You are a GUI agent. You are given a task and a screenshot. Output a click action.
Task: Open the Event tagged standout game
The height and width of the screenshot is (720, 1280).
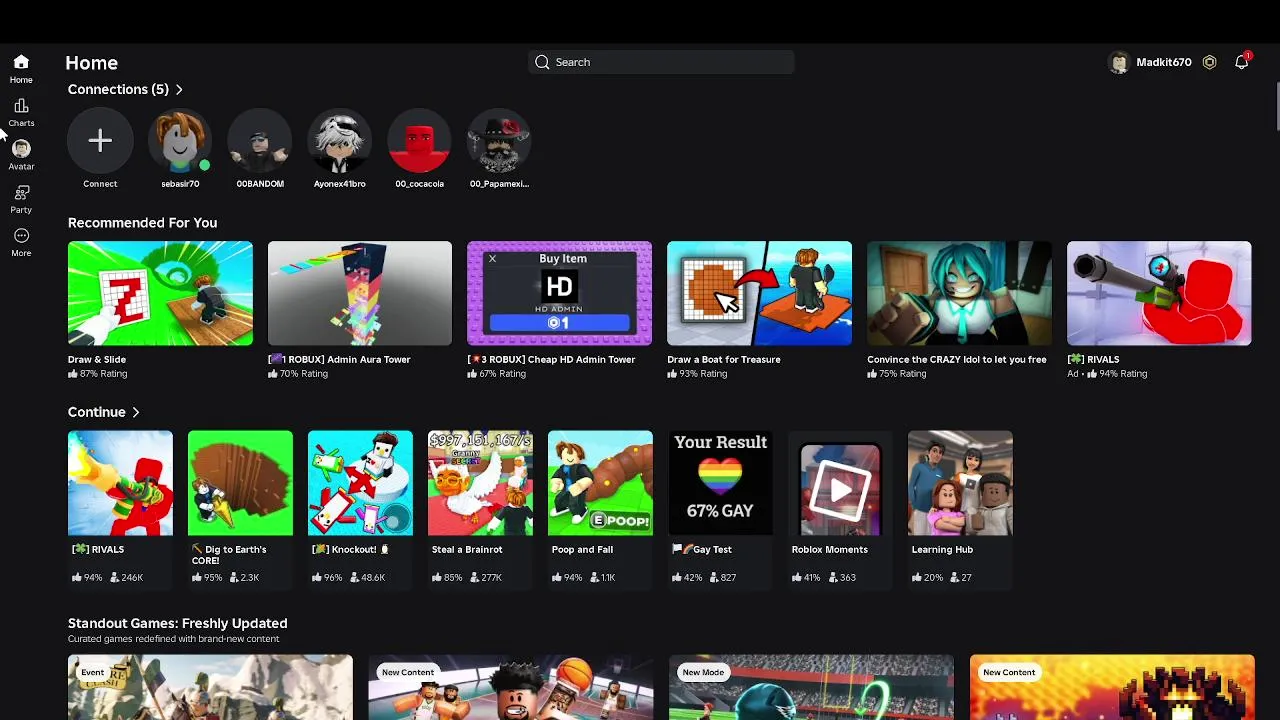[x=210, y=687]
